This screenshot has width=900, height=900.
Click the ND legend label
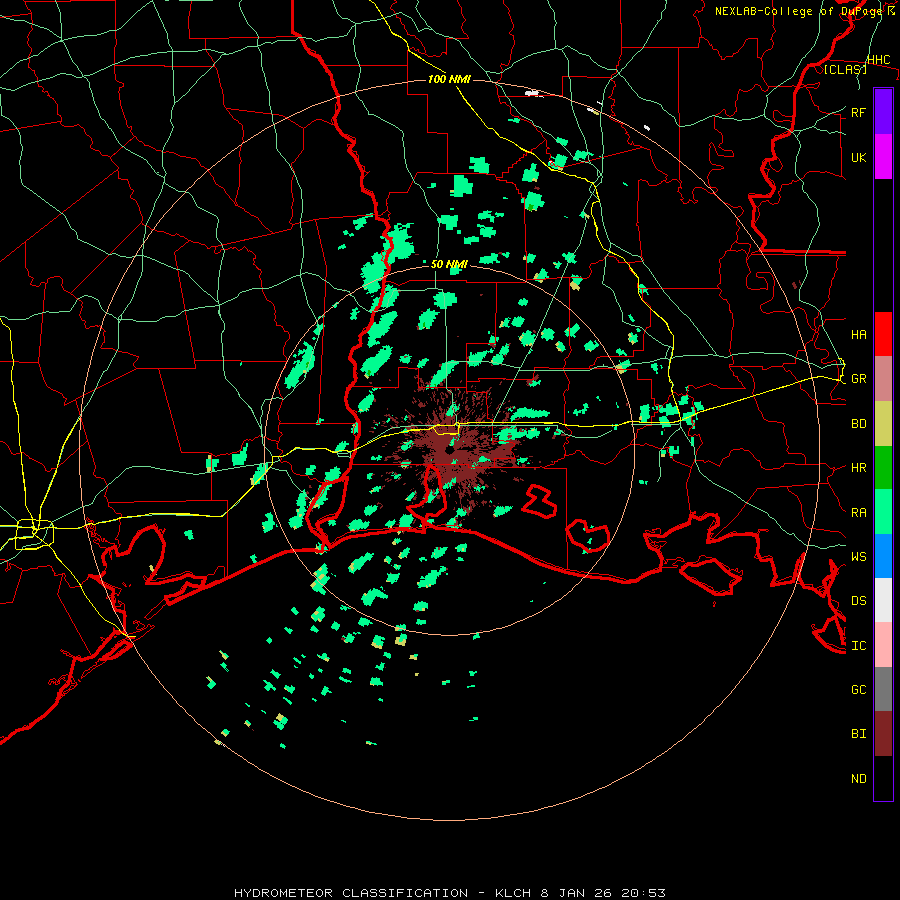click(x=858, y=779)
